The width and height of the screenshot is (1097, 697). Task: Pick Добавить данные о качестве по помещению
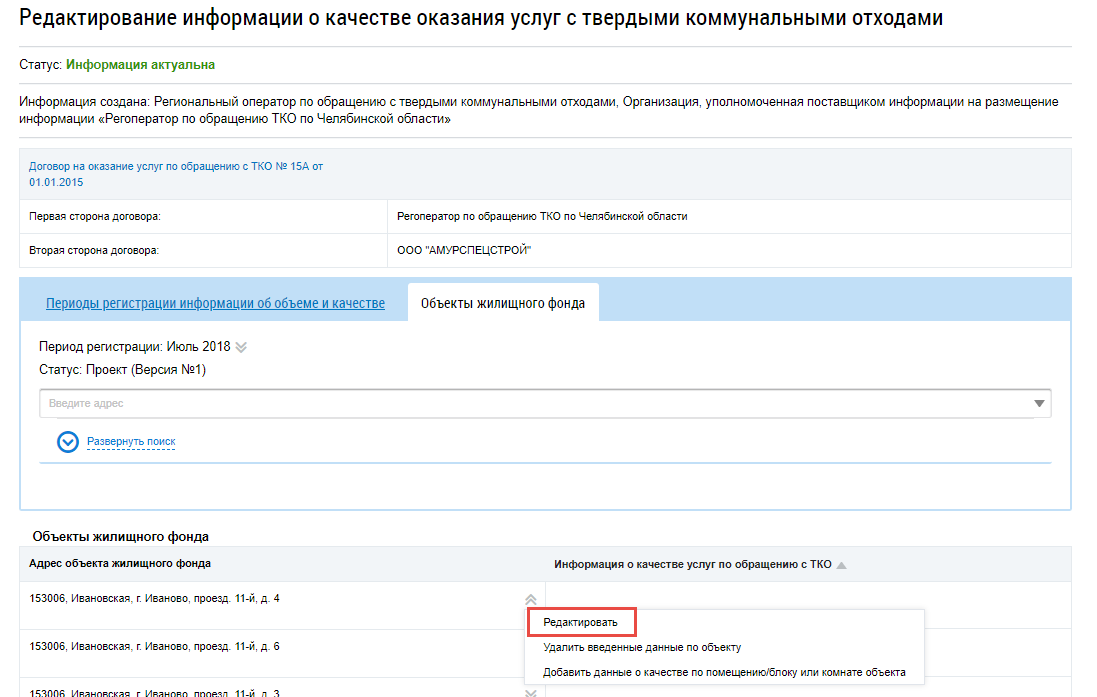coord(724,672)
